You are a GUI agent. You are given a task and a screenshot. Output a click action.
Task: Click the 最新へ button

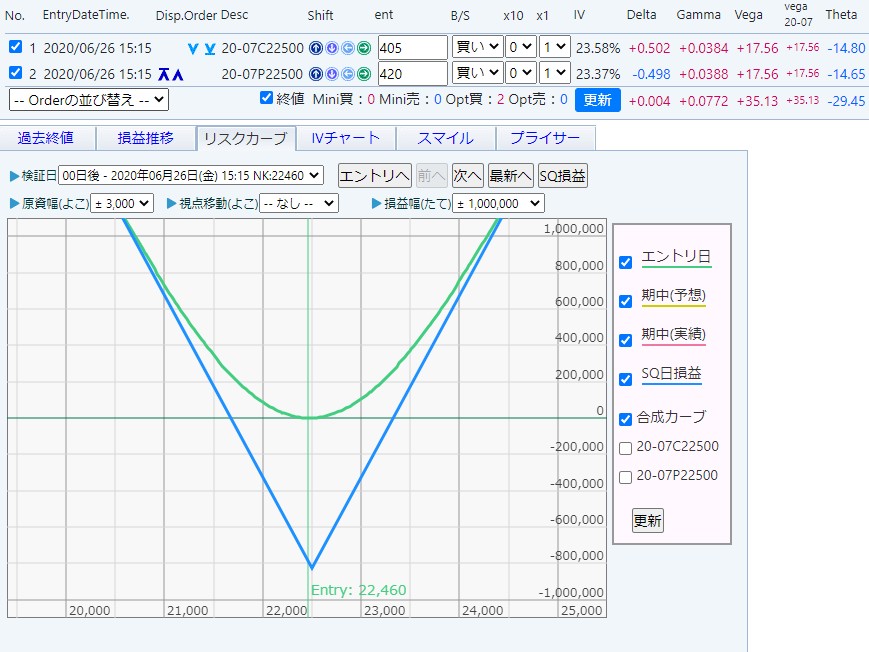[x=510, y=176]
